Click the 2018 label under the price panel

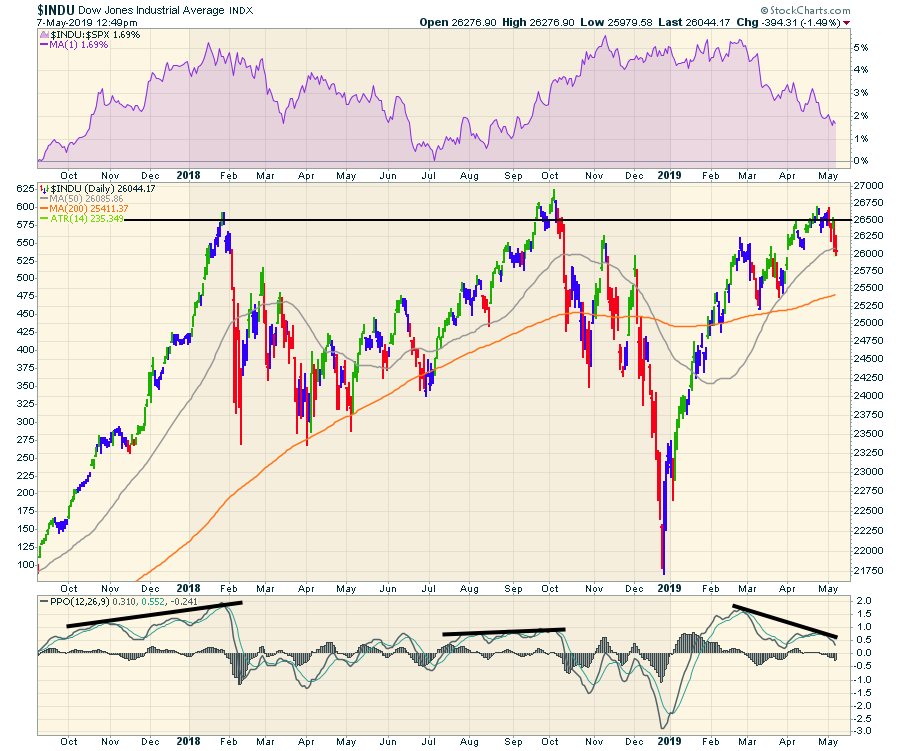click(188, 588)
